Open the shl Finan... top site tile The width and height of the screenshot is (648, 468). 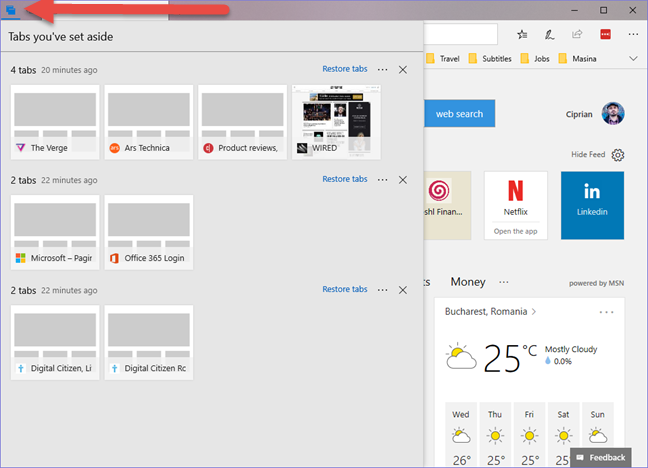point(448,205)
